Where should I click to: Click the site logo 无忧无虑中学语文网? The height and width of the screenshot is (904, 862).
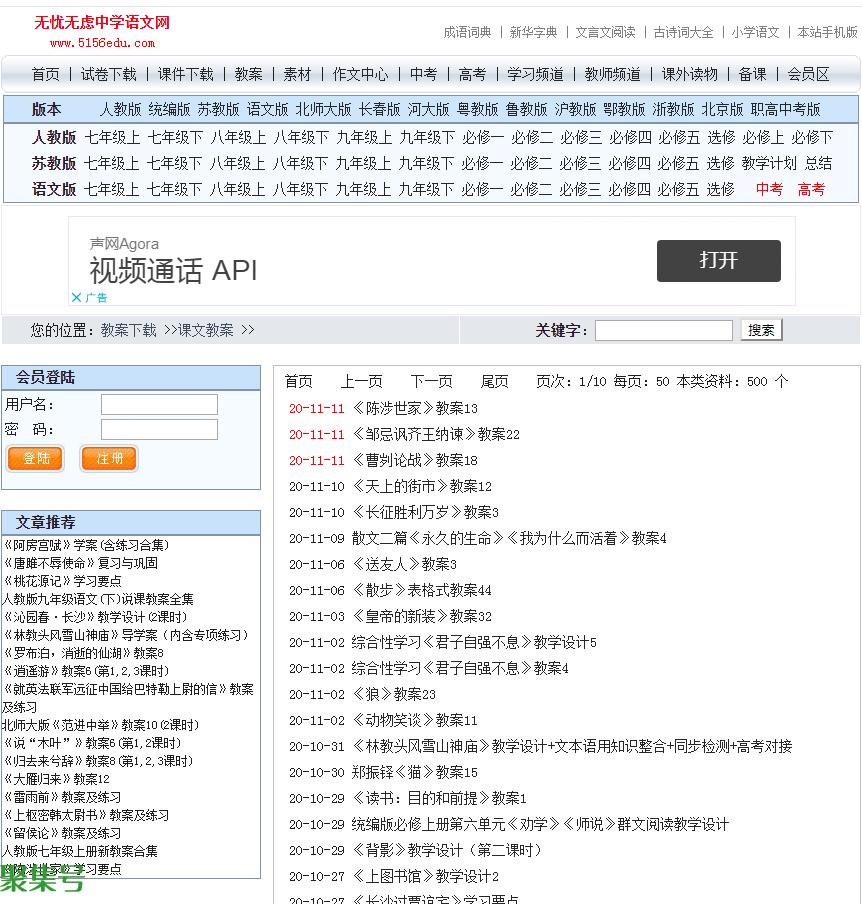click(x=102, y=23)
